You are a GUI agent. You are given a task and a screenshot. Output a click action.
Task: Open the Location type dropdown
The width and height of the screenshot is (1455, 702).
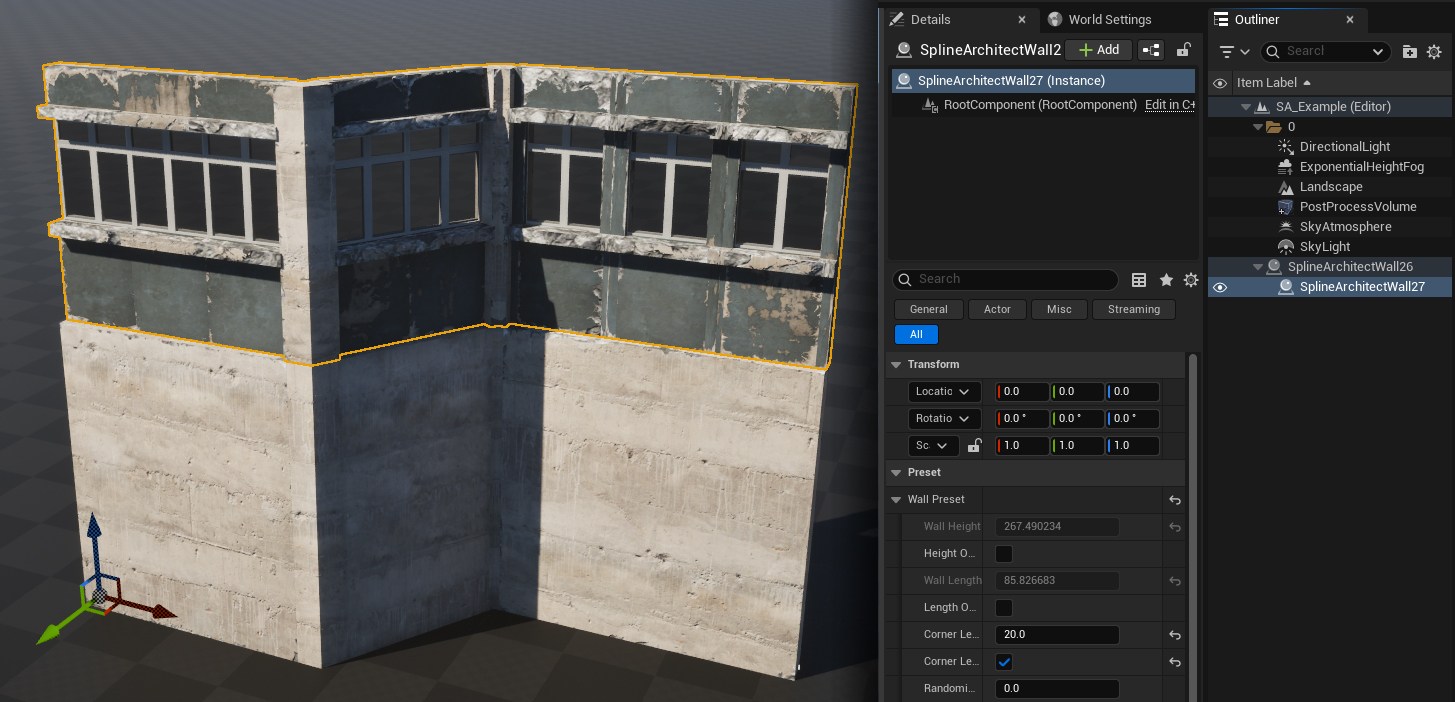[x=944, y=392]
